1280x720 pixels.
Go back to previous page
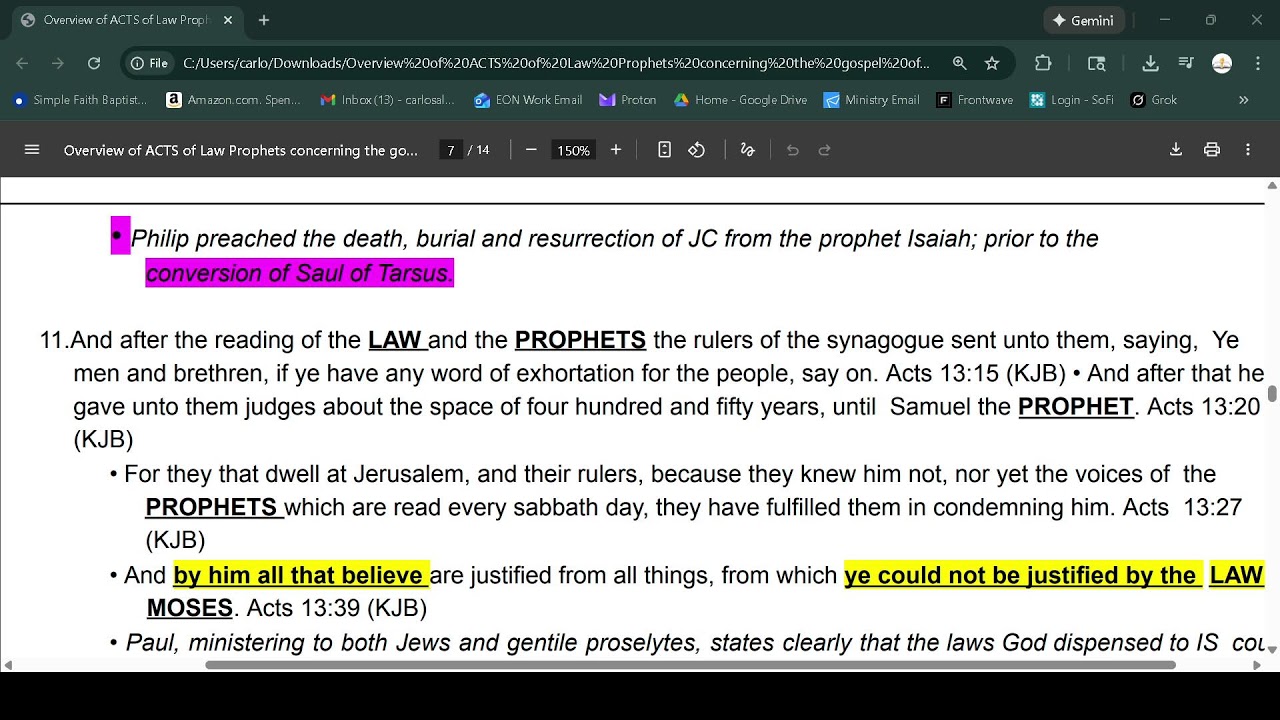22,63
